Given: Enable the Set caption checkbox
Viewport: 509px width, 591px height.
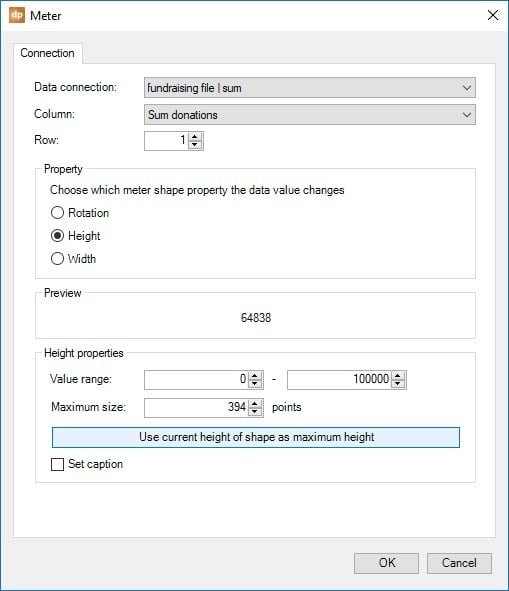Looking at the screenshot, I should [57, 464].
